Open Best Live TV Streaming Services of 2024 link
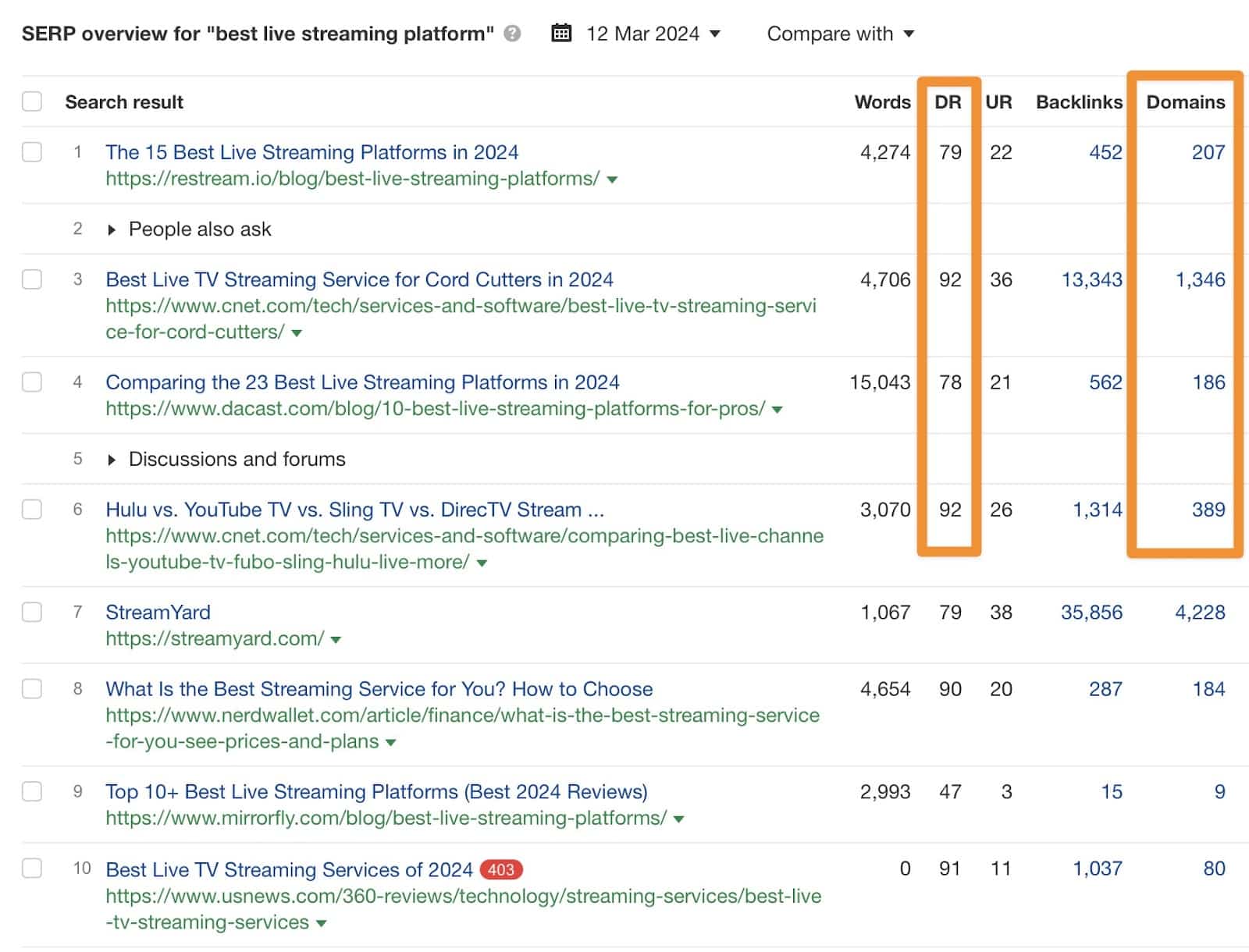Image resolution: width=1249 pixels, height=952 pixels. click(x=289, y=869)
